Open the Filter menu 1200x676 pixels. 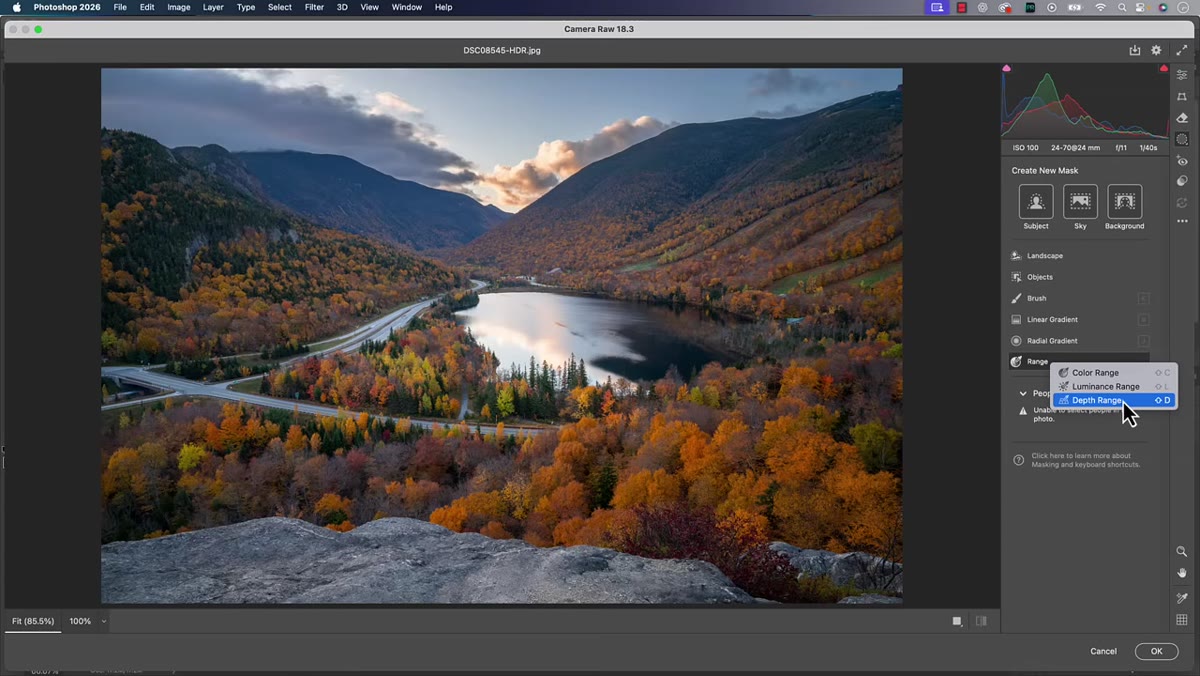click(x=314, y=7)
